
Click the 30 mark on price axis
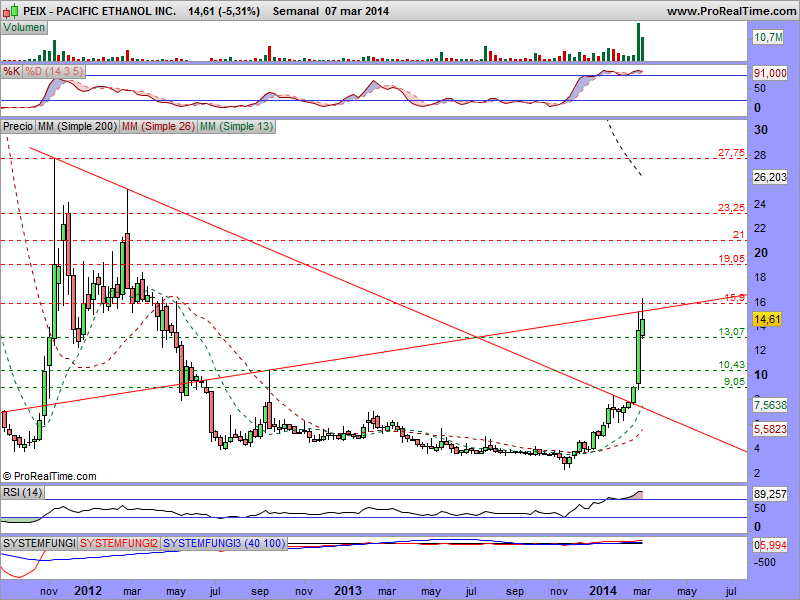[761, 130]
